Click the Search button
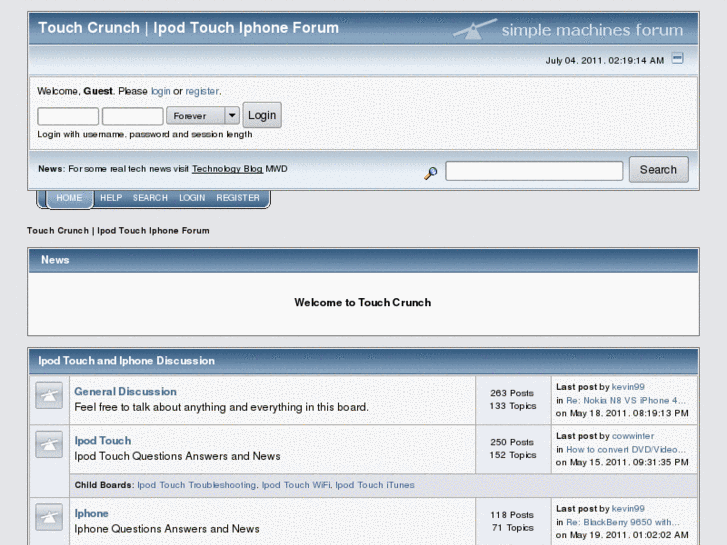Image resolution: width=727 pixels, height=545 pixels. 658,170
